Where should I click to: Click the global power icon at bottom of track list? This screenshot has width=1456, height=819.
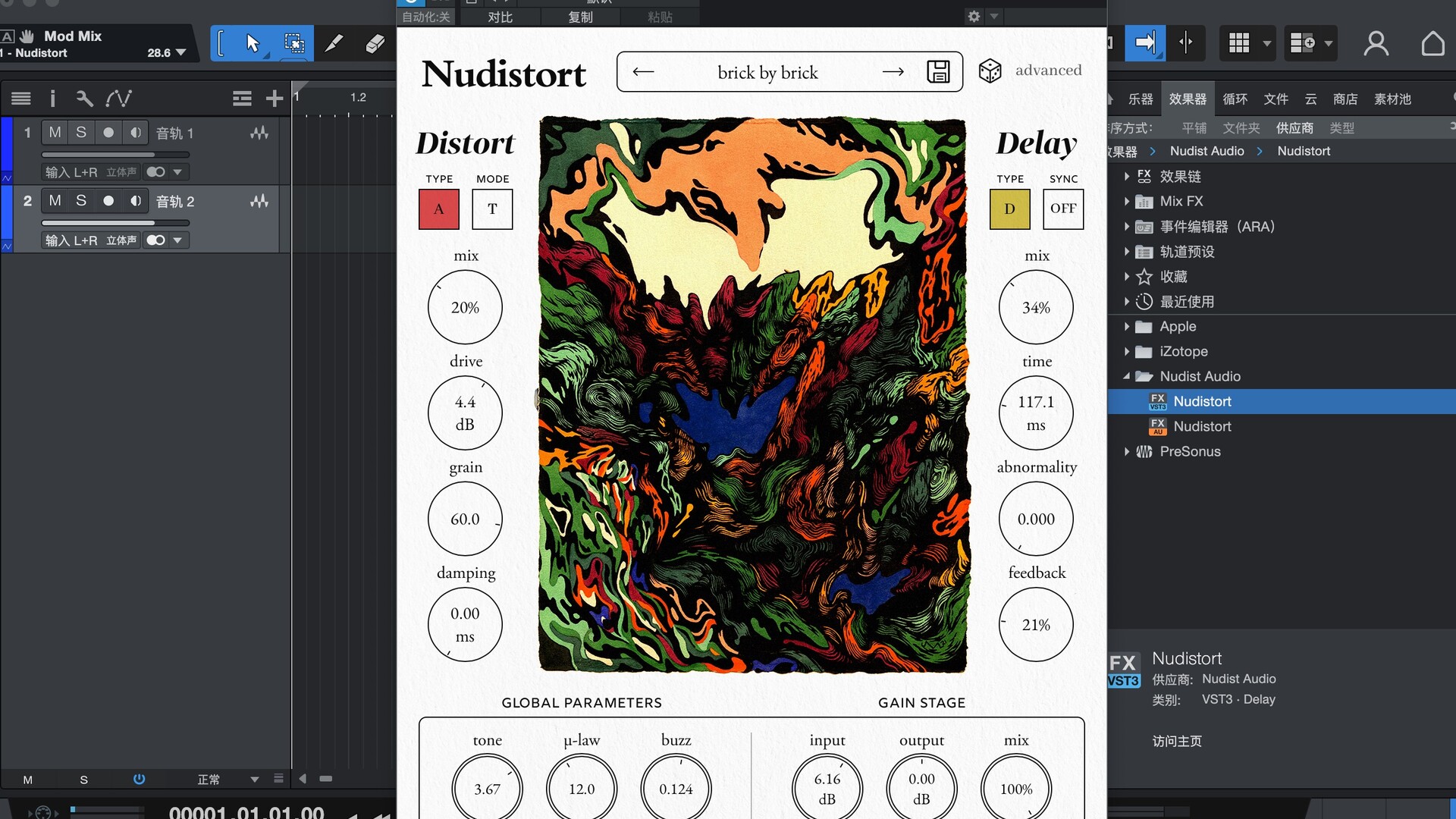(x=139, y=779)
